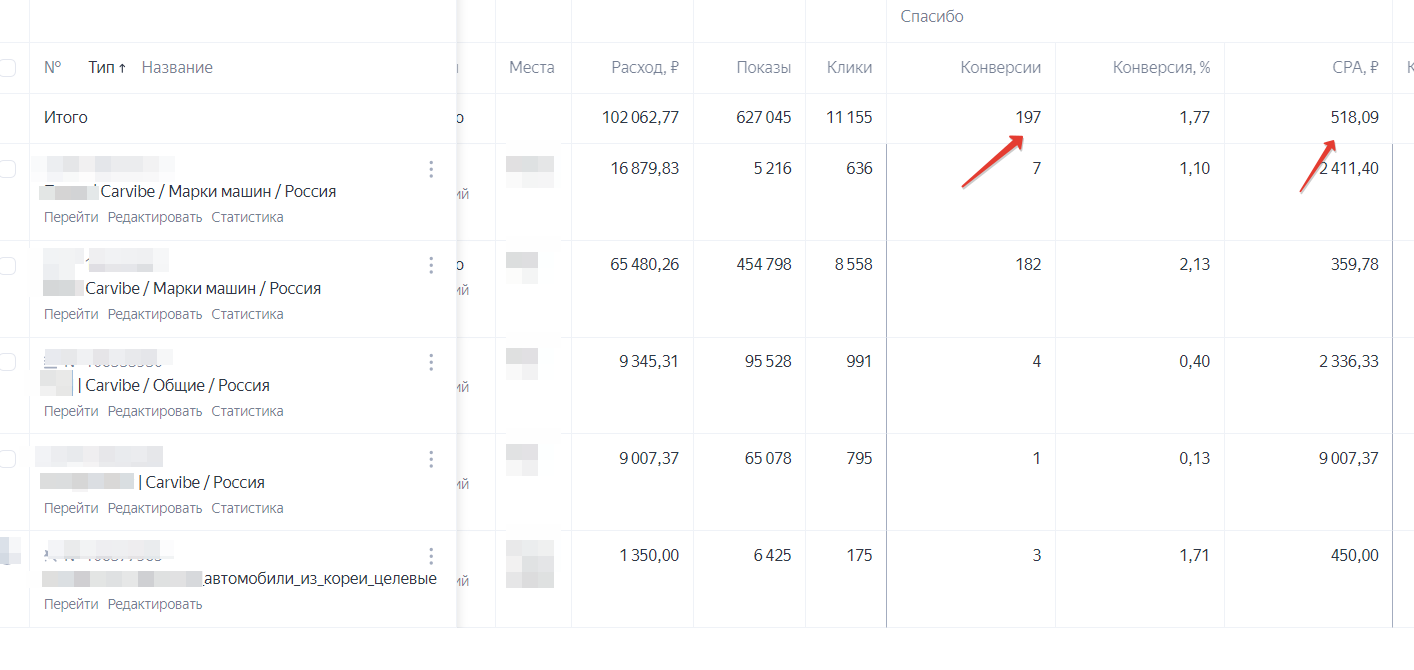Click Перейти under Carvibe / Общие / Россия
The image size is (1414, 670).
(x=71, y=411)
